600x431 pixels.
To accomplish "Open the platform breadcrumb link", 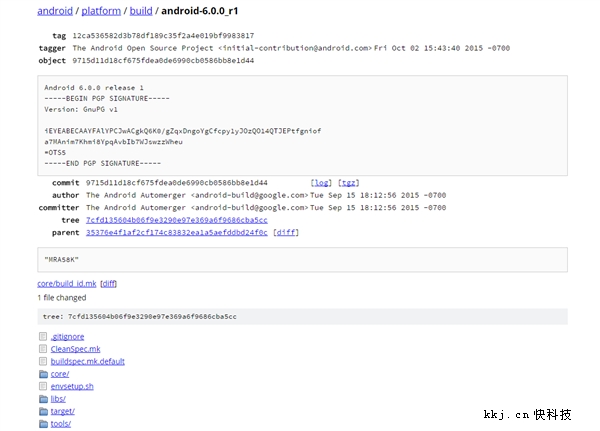I will (101, 11).
